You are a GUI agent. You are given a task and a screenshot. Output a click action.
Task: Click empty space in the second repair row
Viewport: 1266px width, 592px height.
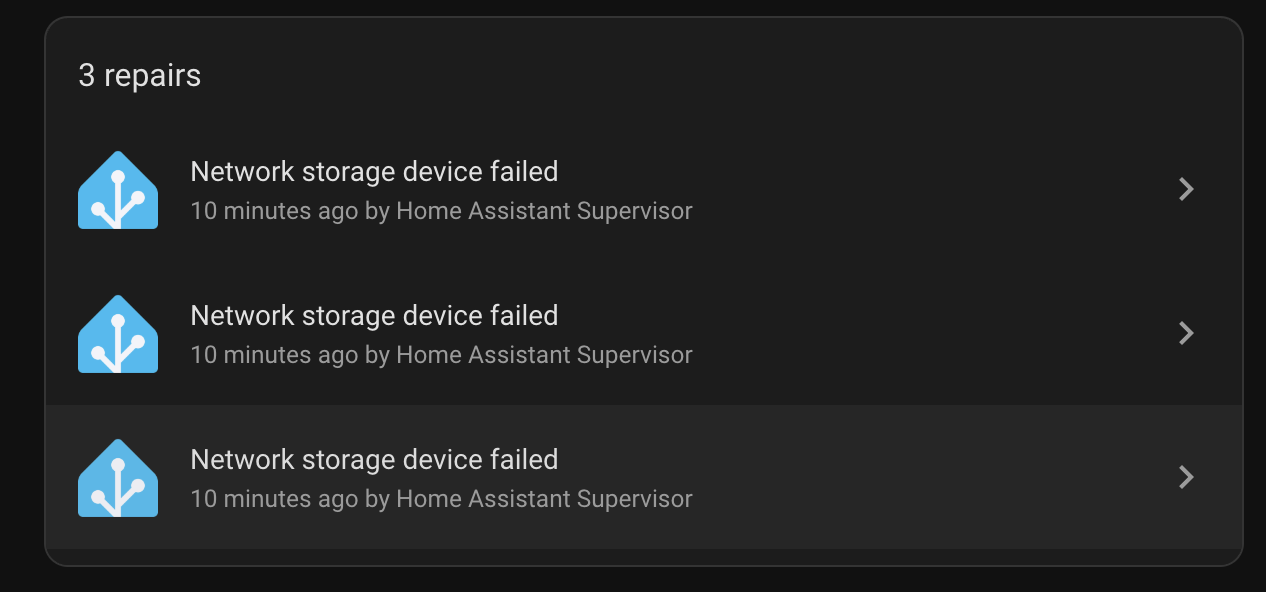pos(900,334)
